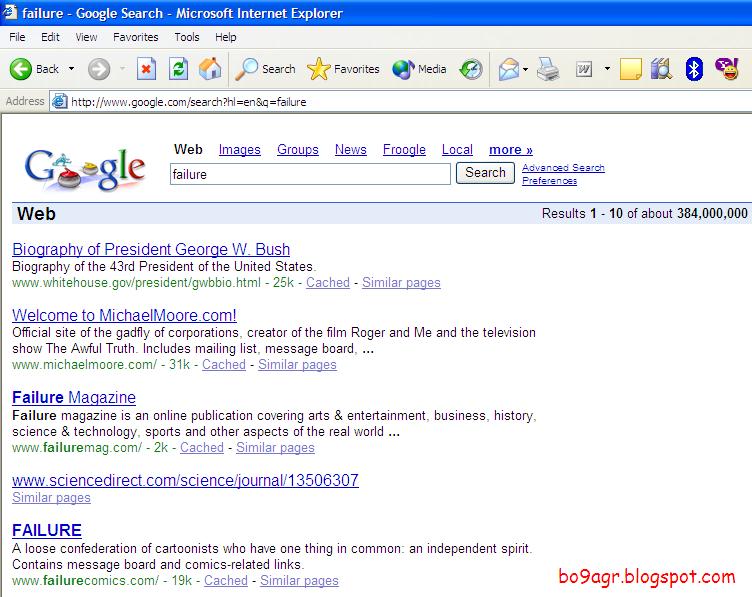Open Cached link for whitehouse.gov result

(x=328, y=282)
